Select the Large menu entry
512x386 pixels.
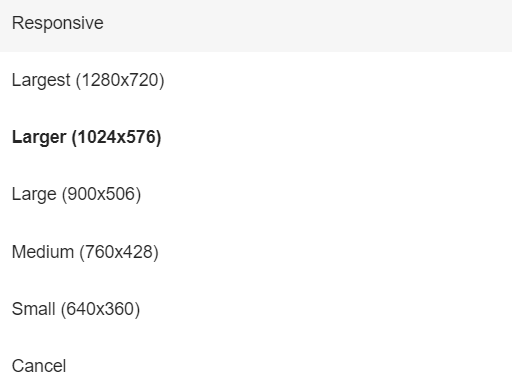[256, 194]
